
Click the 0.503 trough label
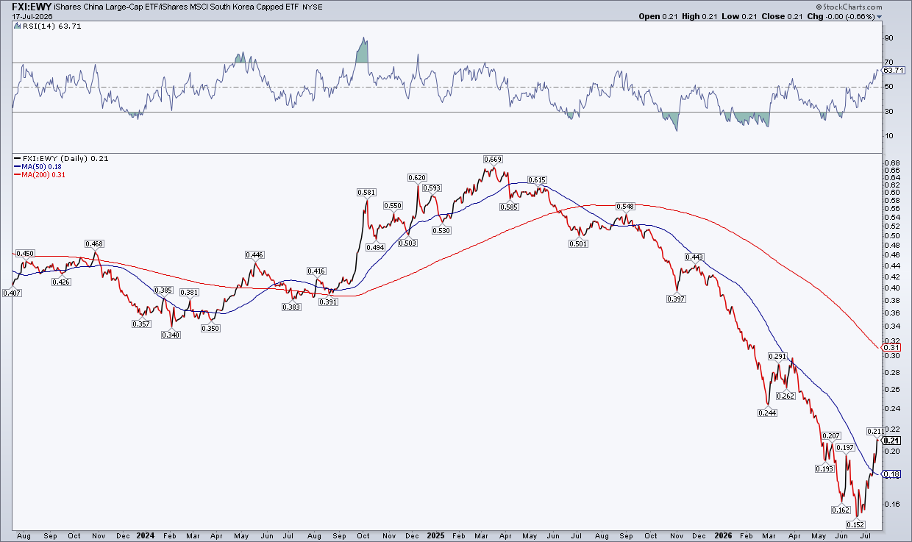[x=408, y=243]
